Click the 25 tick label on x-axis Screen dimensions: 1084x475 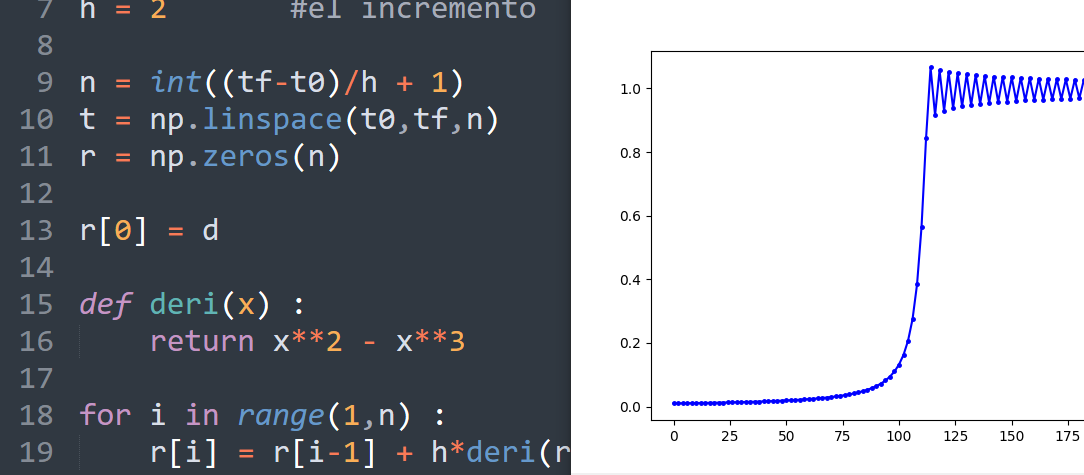(730, 437)
